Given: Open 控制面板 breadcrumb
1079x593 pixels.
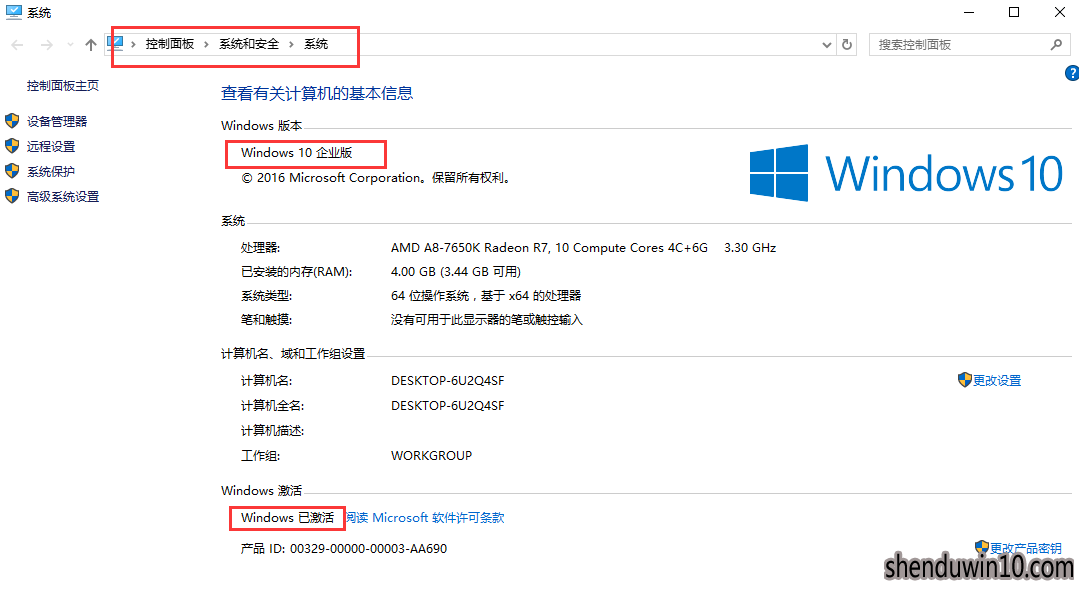Looking at the screenshot, I should coord(170,44).
